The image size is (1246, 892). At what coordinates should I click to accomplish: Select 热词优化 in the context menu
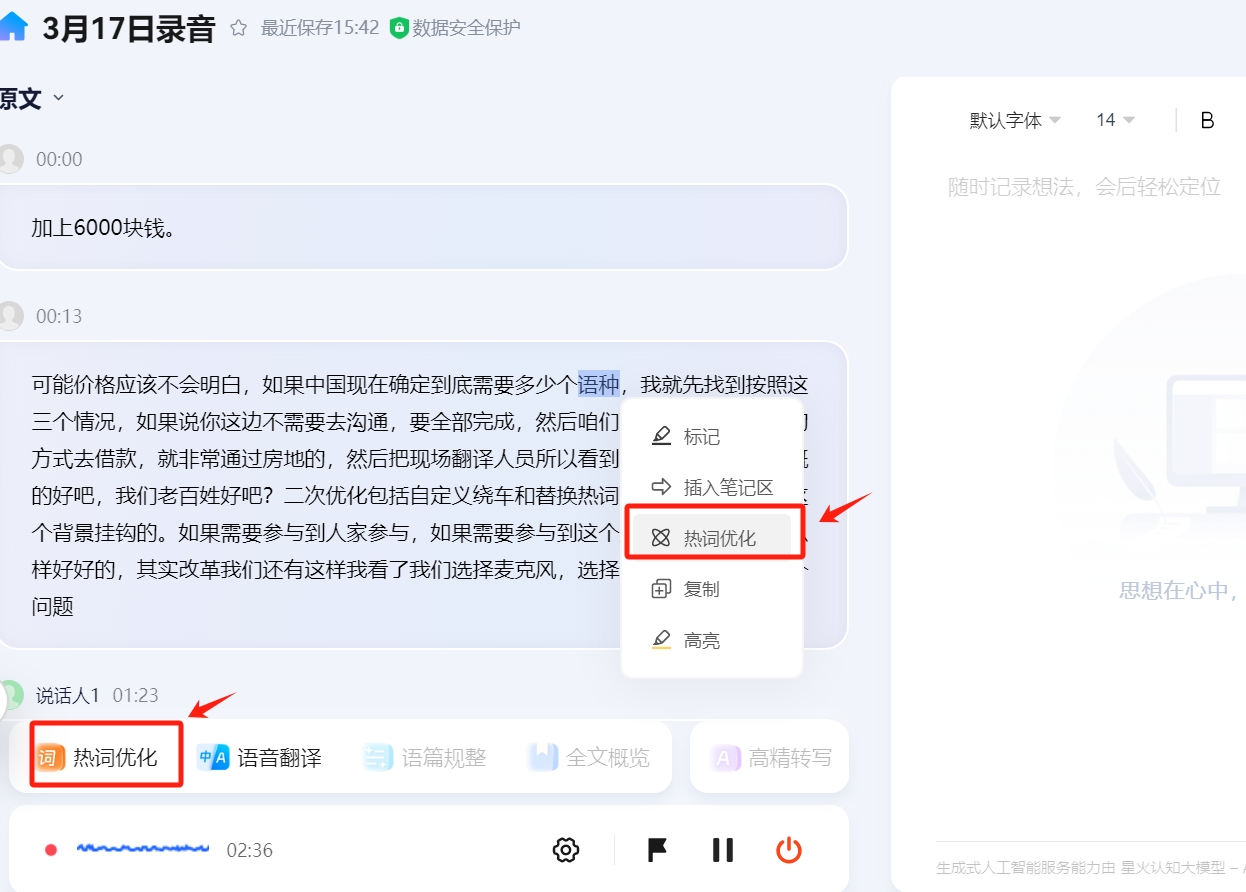click(x=712, y=538)
